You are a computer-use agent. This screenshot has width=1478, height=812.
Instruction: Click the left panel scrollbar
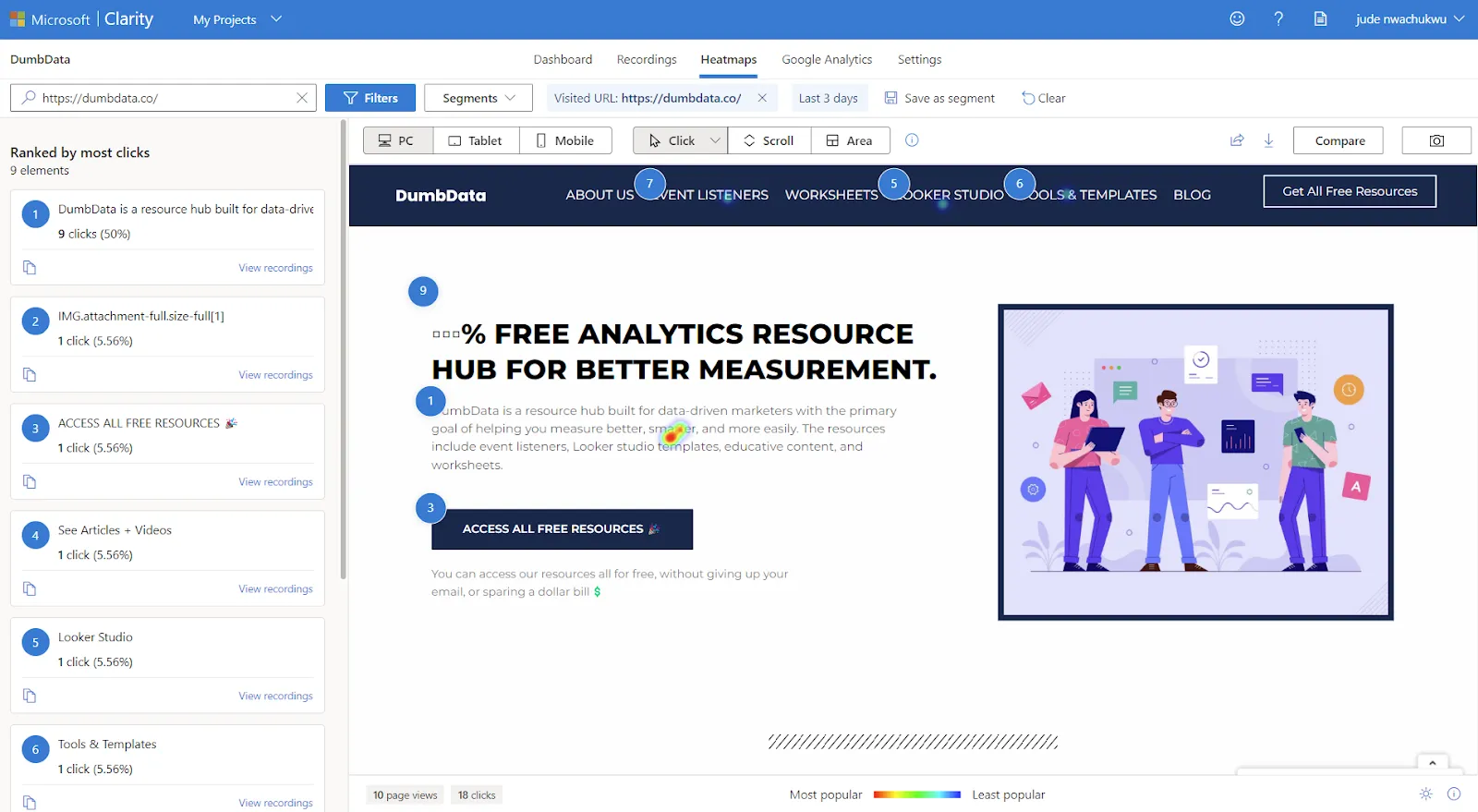click(344, 351)
